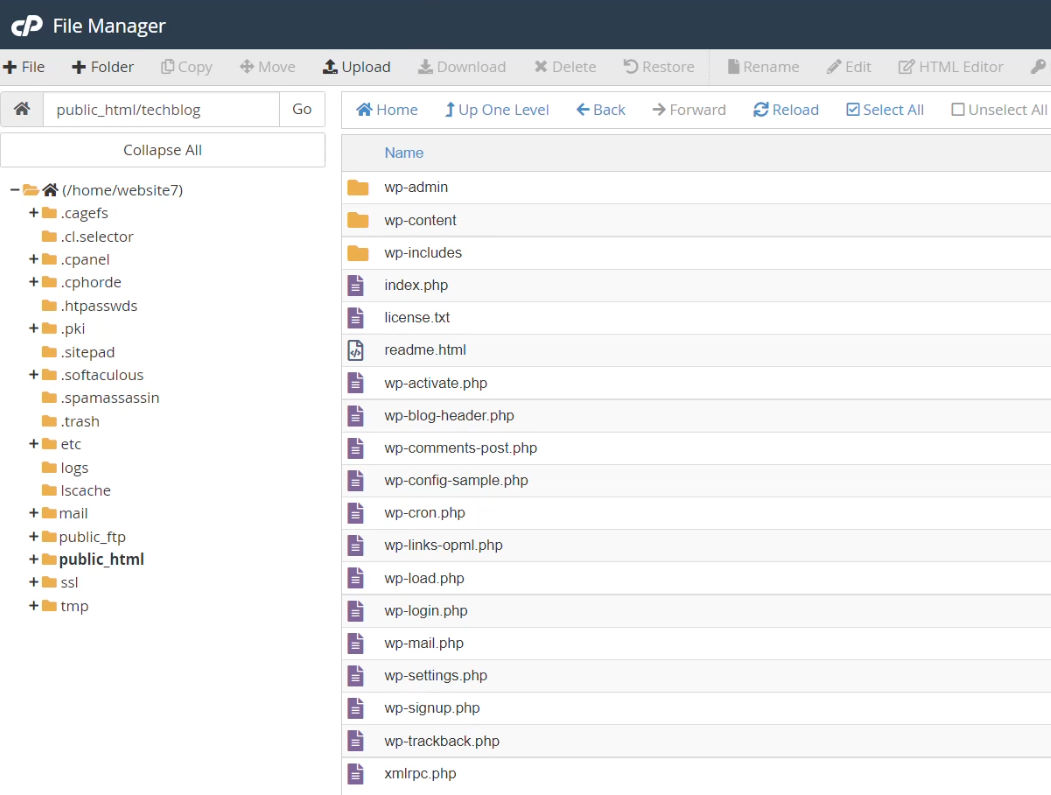Expand the mail folder
The width and height of the screenshot is (1051, 795).
[x=34, y=513]
